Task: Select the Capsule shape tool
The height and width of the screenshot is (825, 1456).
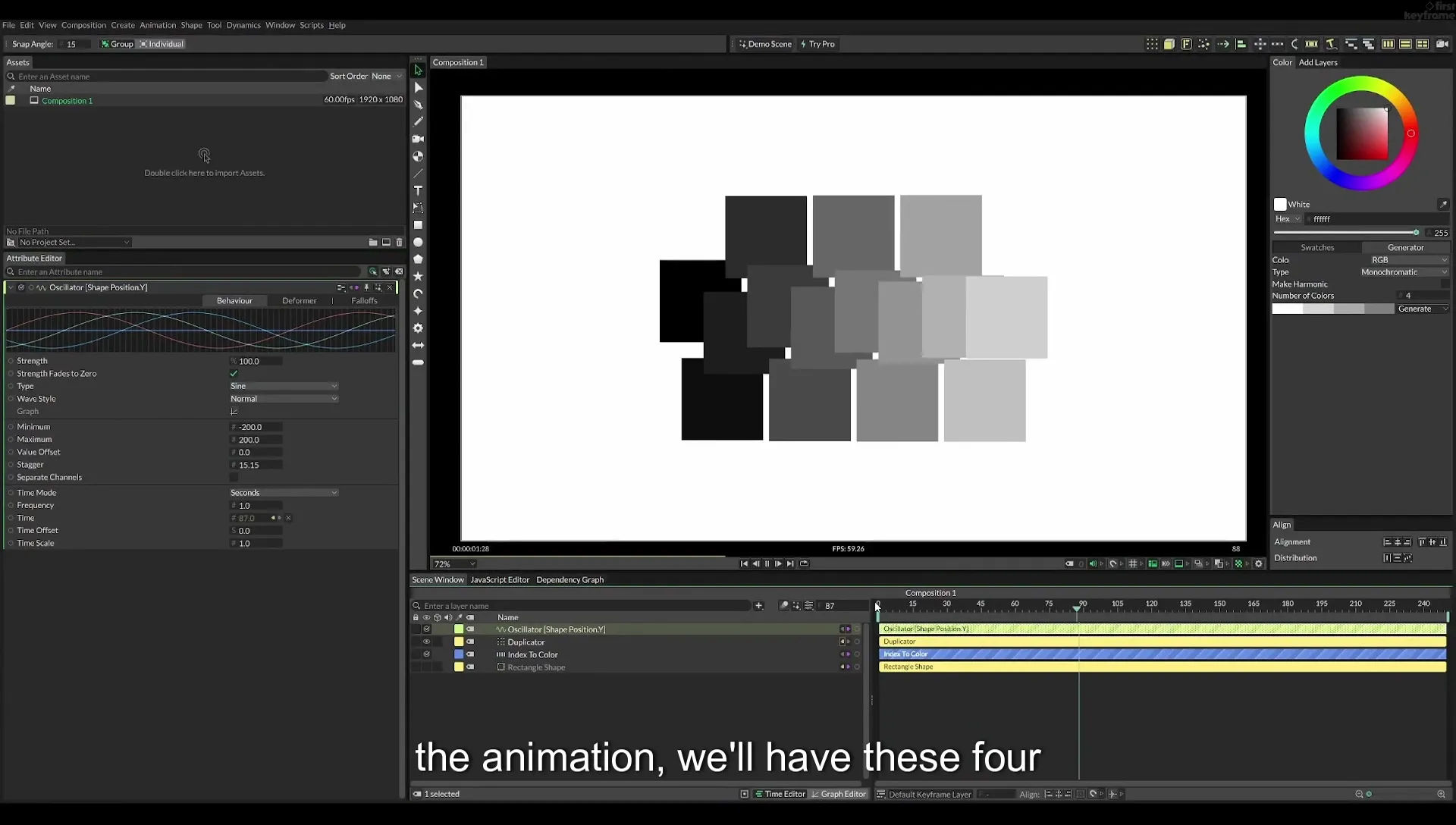Action: [x=418, y=362]
